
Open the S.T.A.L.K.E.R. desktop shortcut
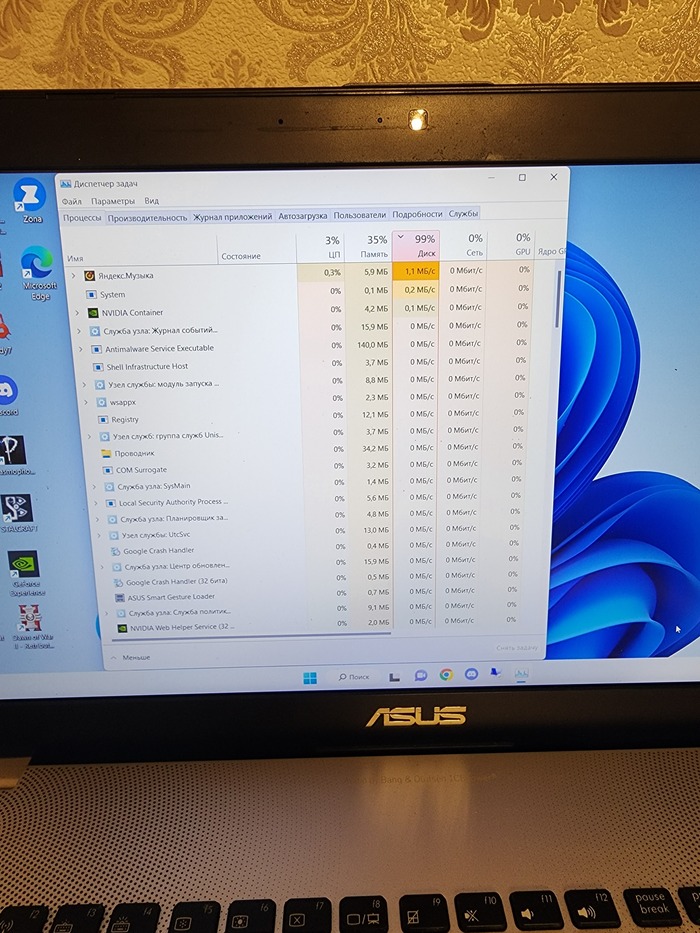17,512
